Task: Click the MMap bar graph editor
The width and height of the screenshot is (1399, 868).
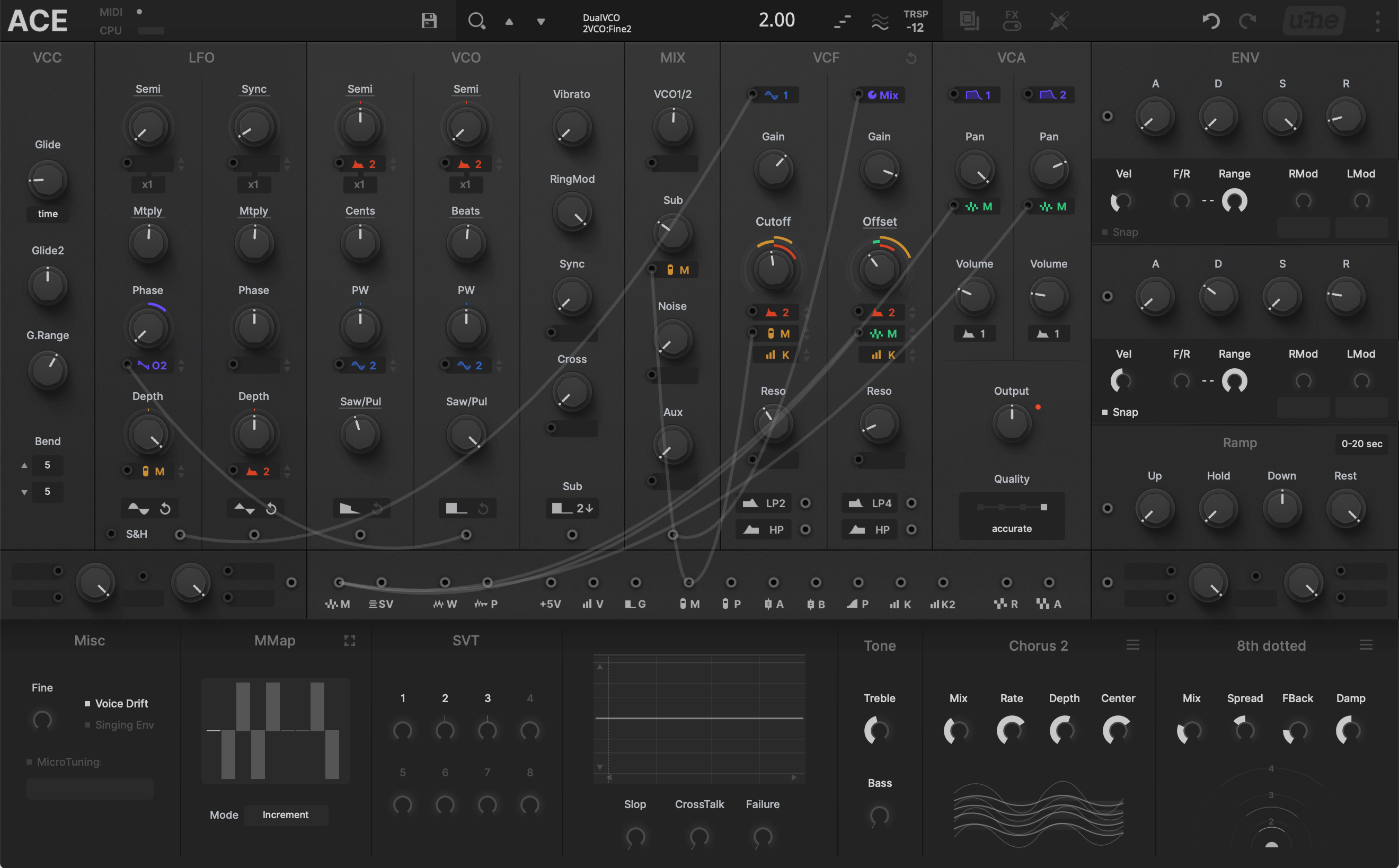Action: 275,730
